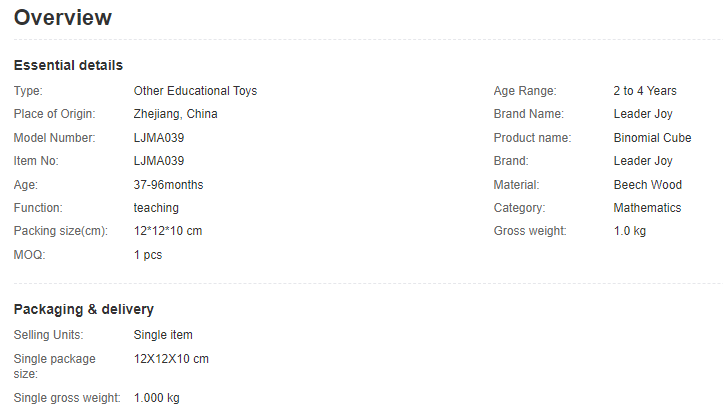Click the teaching function value

tap(156, 208)
